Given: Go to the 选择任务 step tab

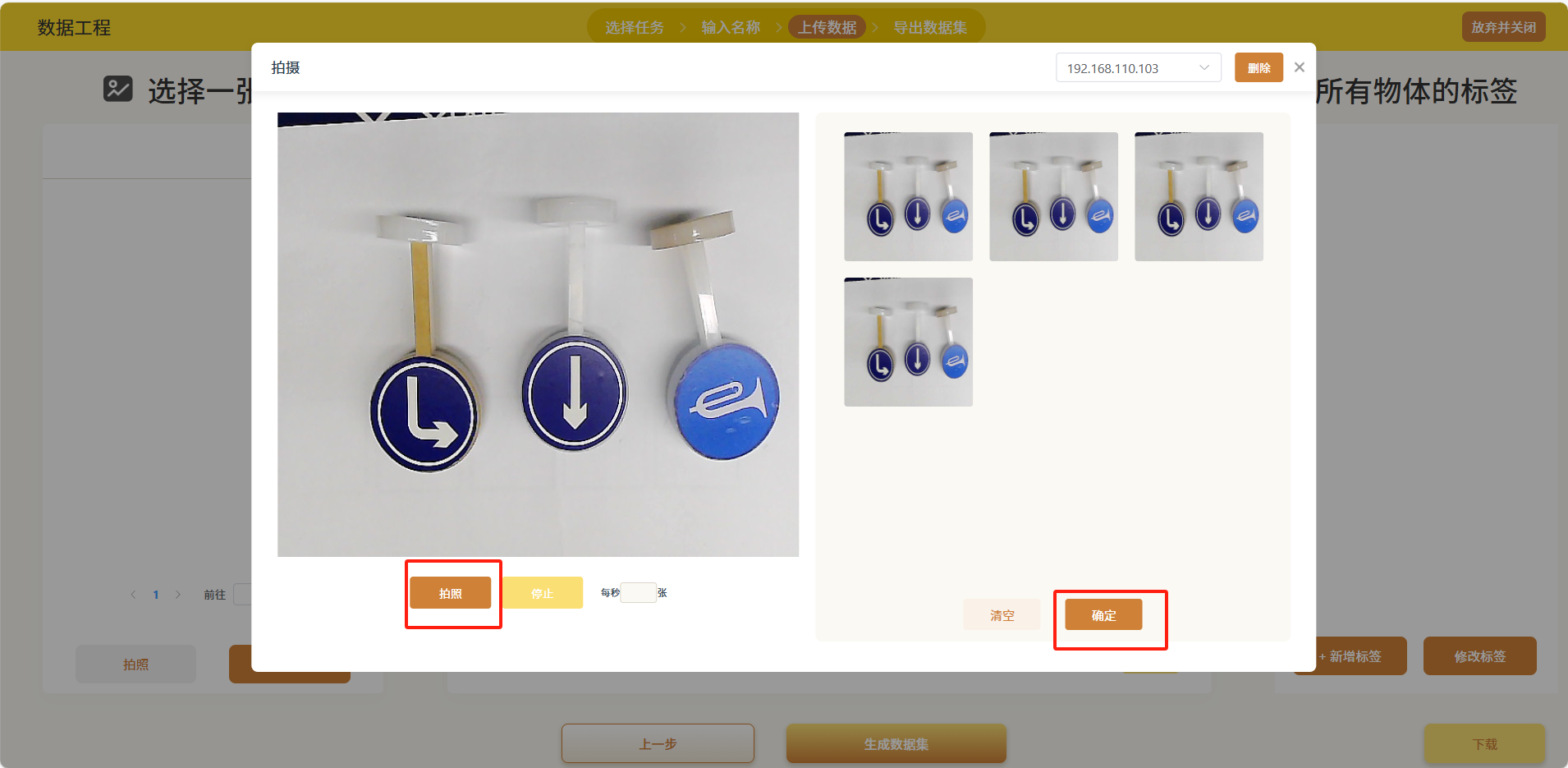Looking at the screenshot, I should 635,27.
